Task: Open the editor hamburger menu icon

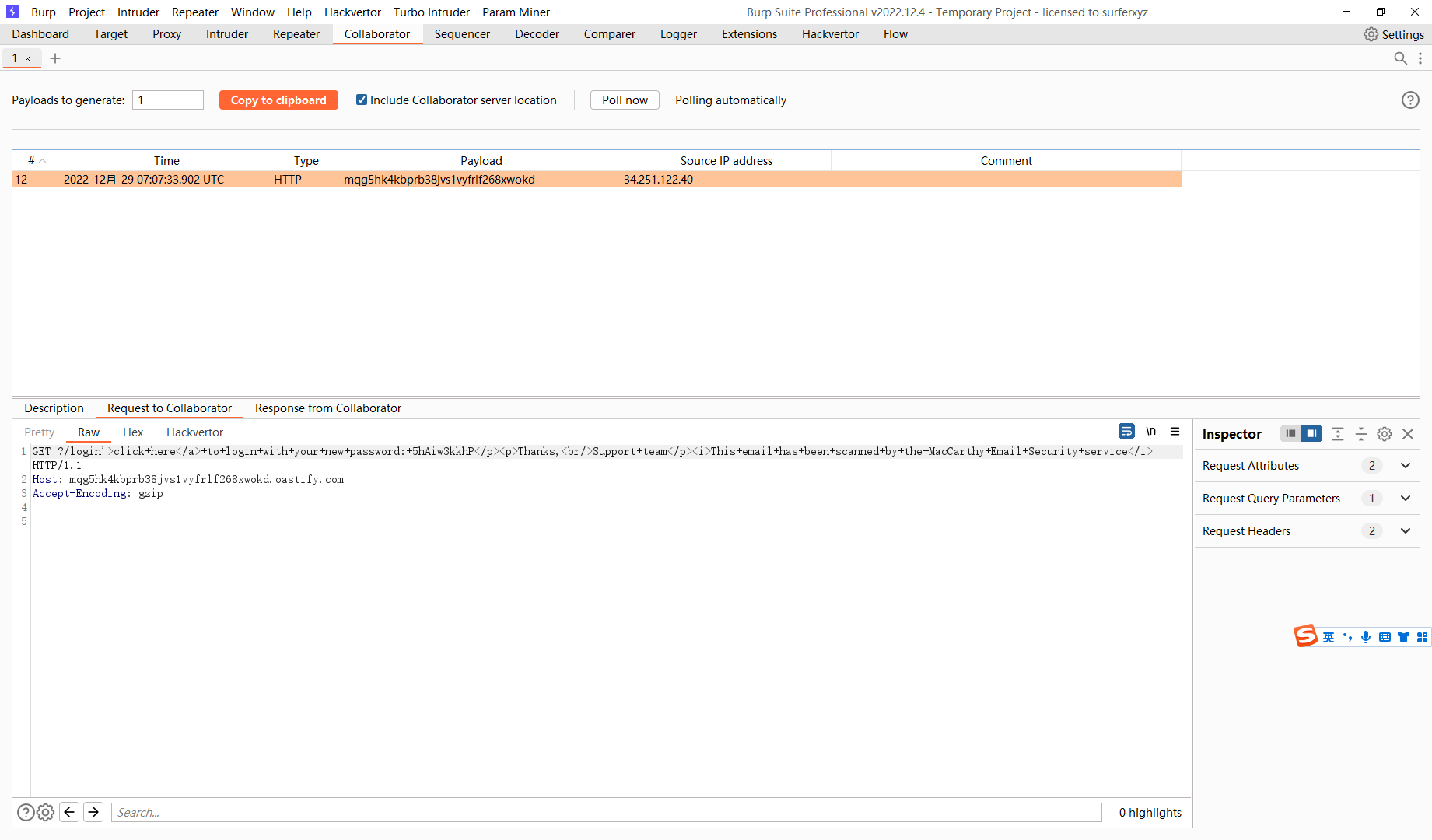Action: point(1175,431)
